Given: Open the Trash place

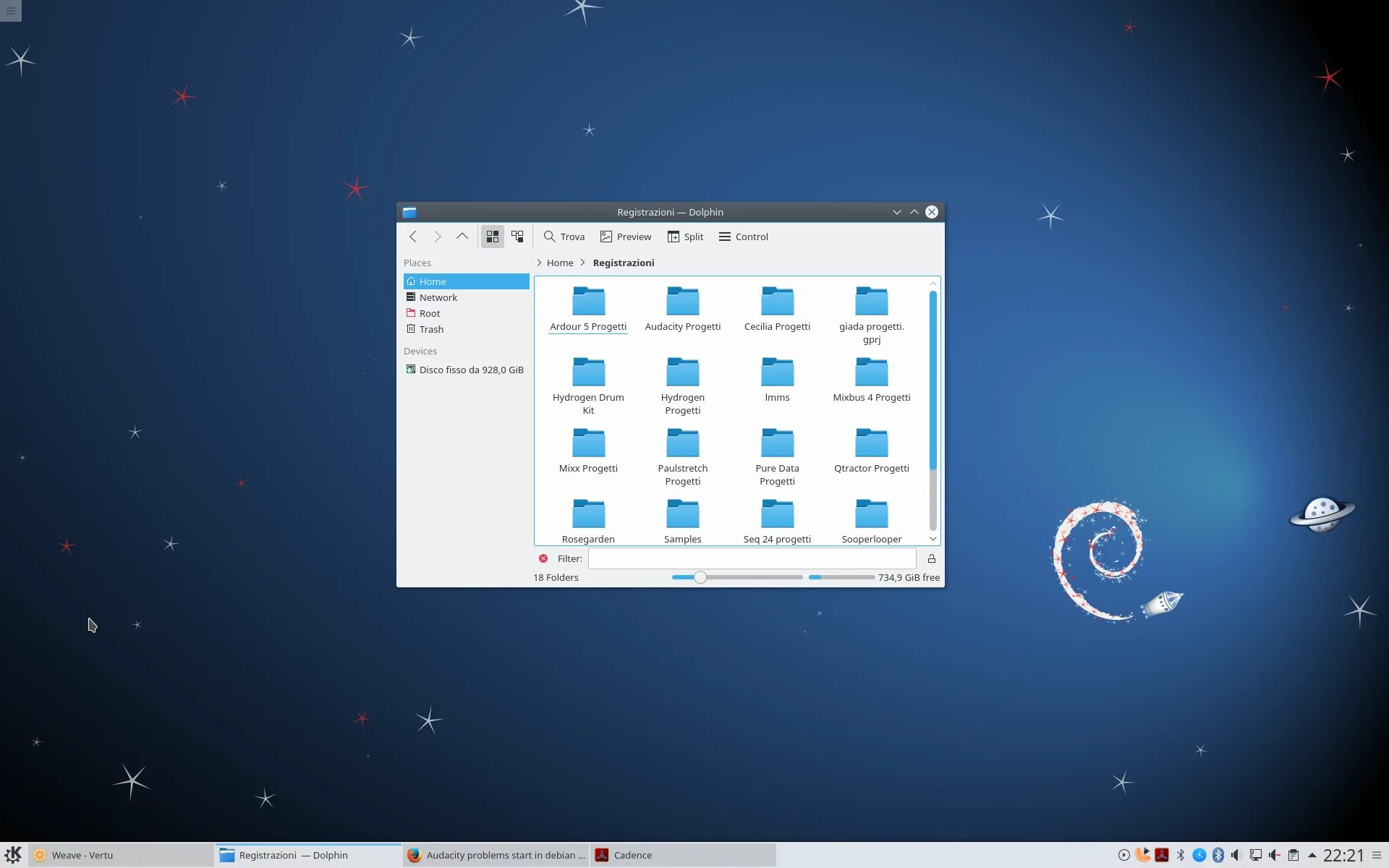Looking at the screenshot, I should click(431, 329).
